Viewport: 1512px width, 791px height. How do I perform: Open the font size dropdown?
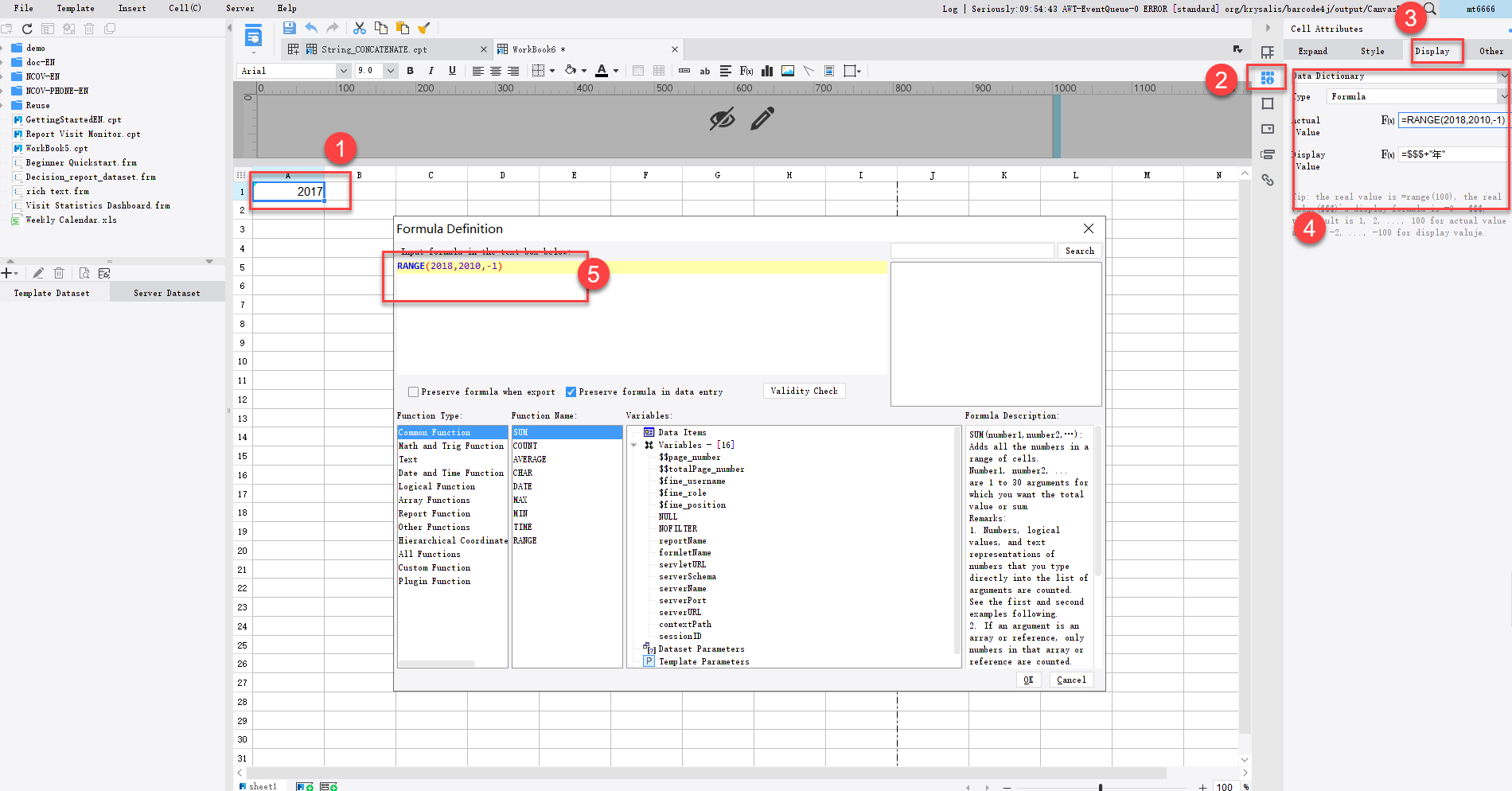[x=390, y=71]
